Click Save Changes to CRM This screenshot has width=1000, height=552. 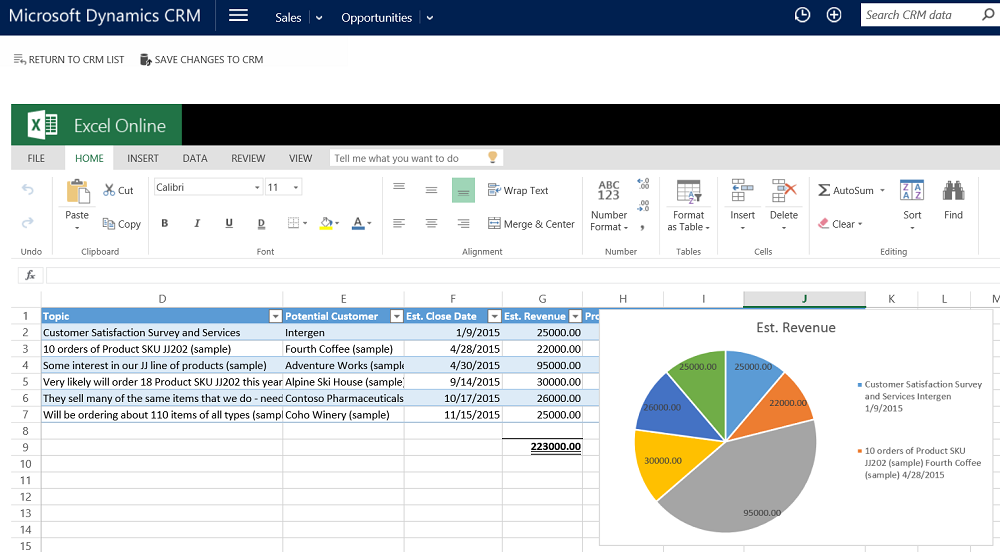pos(201,60)
